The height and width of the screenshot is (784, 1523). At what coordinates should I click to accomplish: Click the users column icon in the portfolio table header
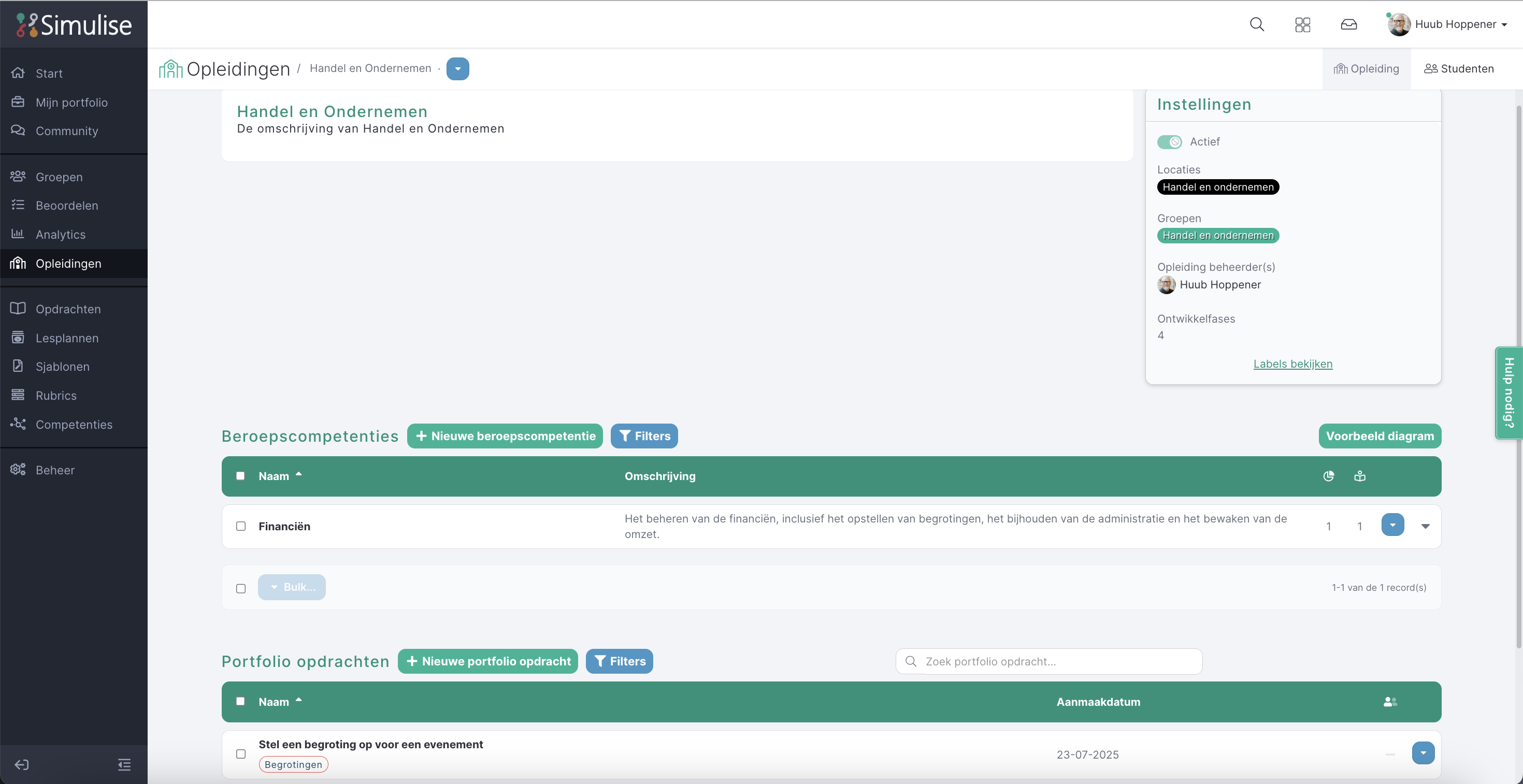pos(1390,701)
